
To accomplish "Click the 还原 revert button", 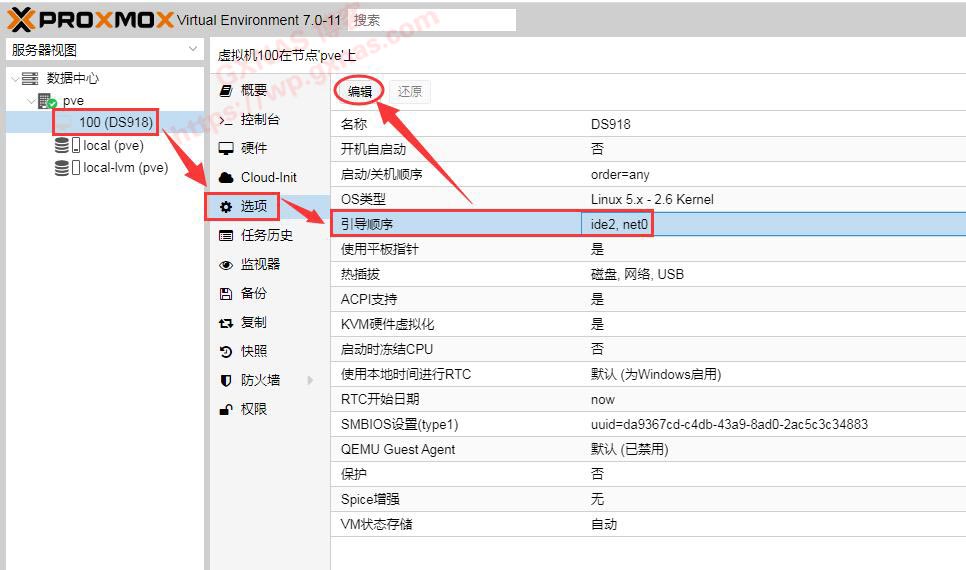I will [x=410, y=91].
